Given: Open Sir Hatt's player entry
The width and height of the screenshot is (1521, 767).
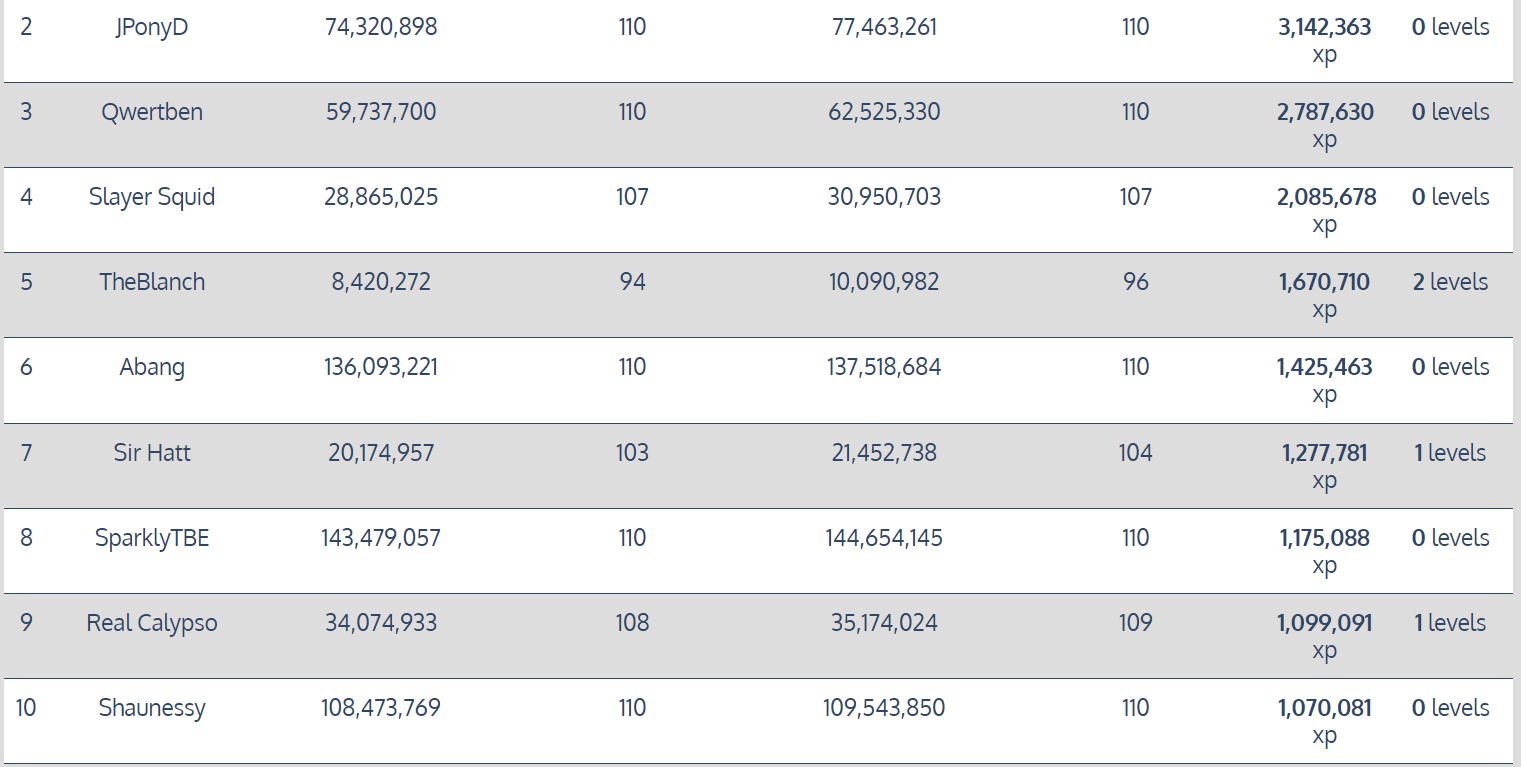Looking at the screenshot, I should tap(152, 453).
